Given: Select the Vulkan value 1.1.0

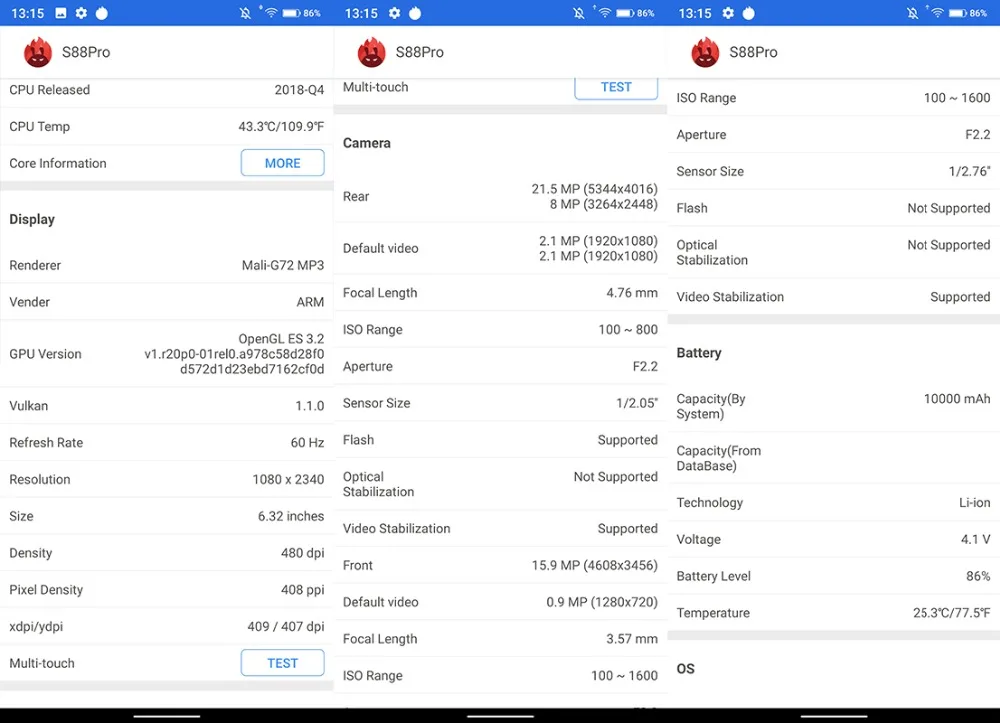Looking at the screenshot, I should pos(309,406).
